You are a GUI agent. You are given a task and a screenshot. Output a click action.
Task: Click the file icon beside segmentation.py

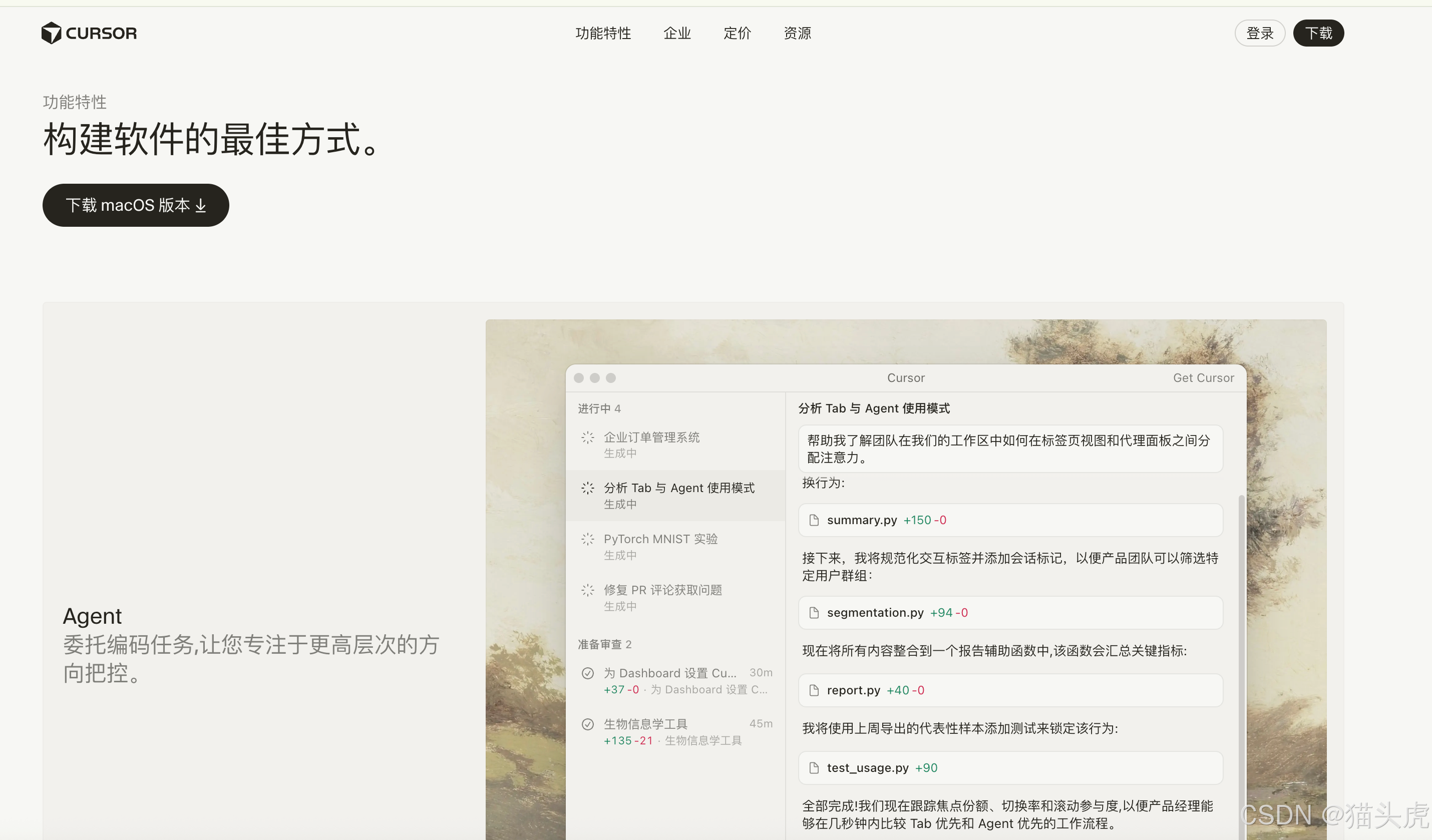[x=814, y=613]
